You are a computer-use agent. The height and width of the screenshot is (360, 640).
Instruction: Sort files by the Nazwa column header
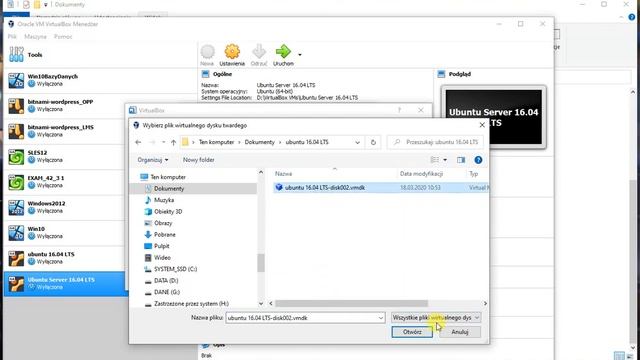coord(283,173)
